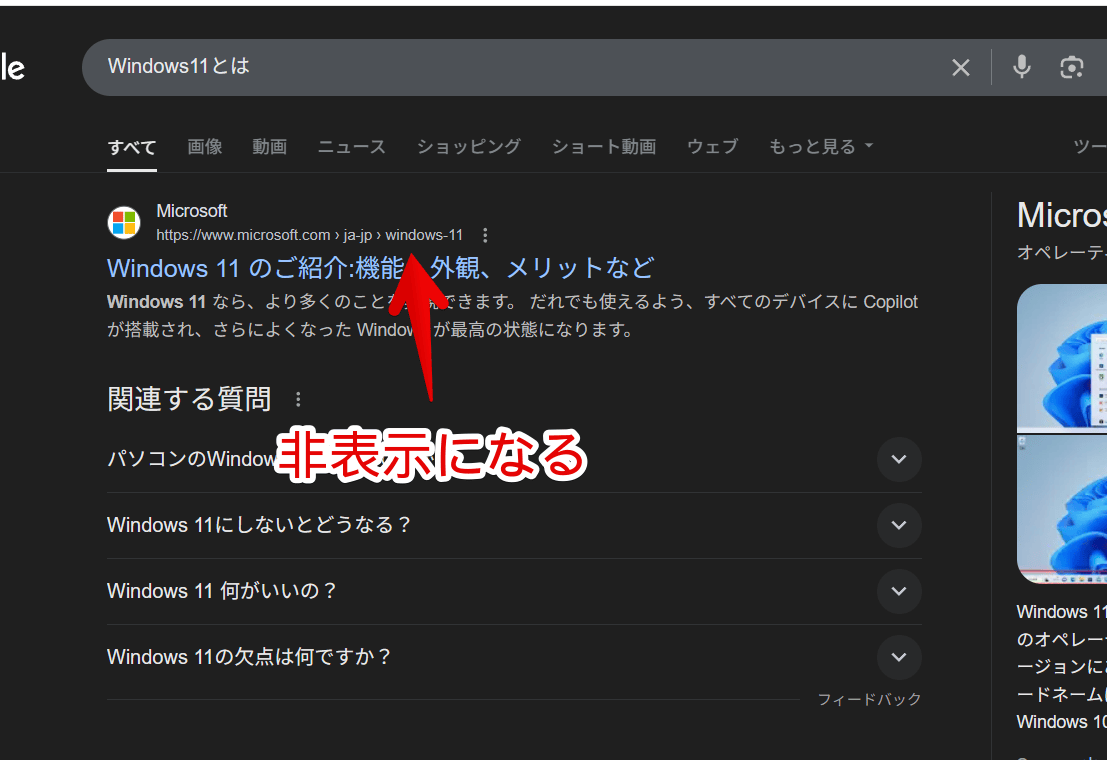Expand Windows 11の欠点は何ですか？ question
Viewport: 1107px width, 760px height.
[x=899, y=657]
